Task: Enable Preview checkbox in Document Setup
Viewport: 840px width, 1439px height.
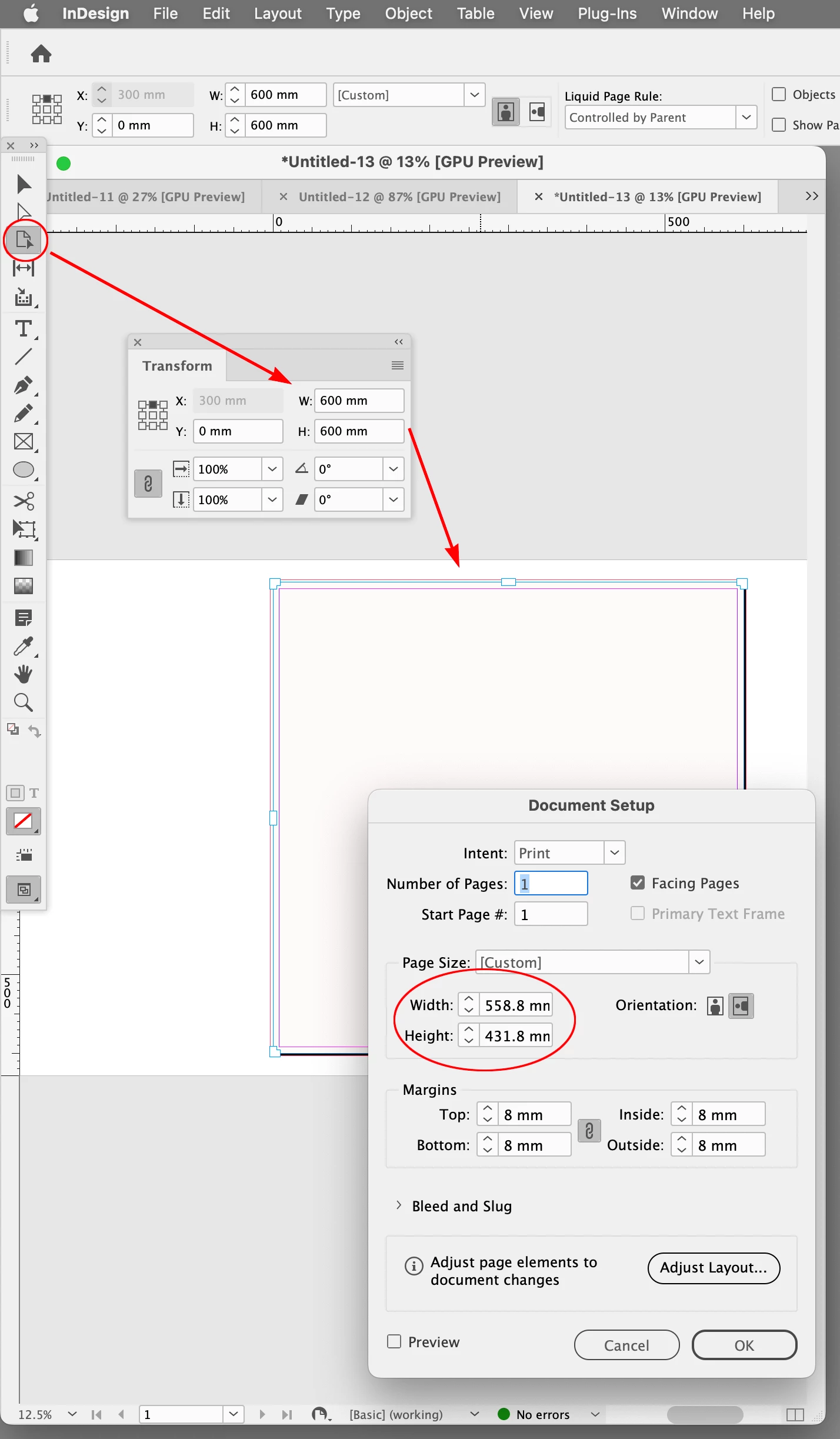Action: coord(394,1341)
